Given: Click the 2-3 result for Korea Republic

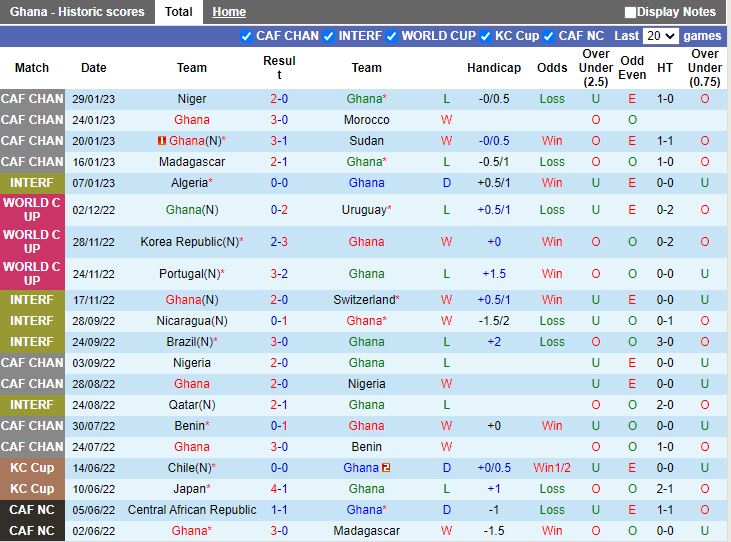Looking at the screenshot, I should [x=279, y=242].
